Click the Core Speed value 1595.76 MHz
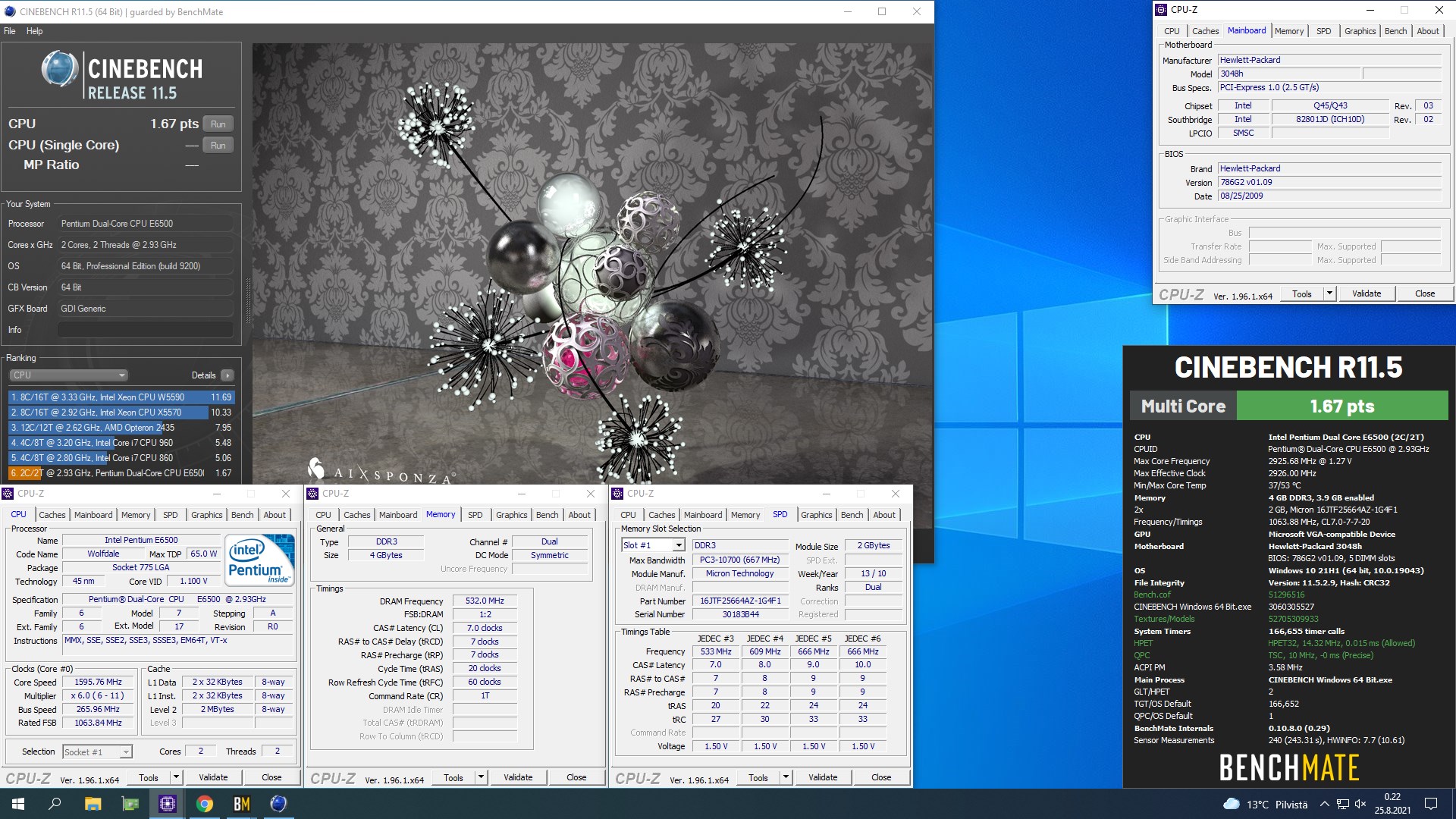 pos(98,682)
